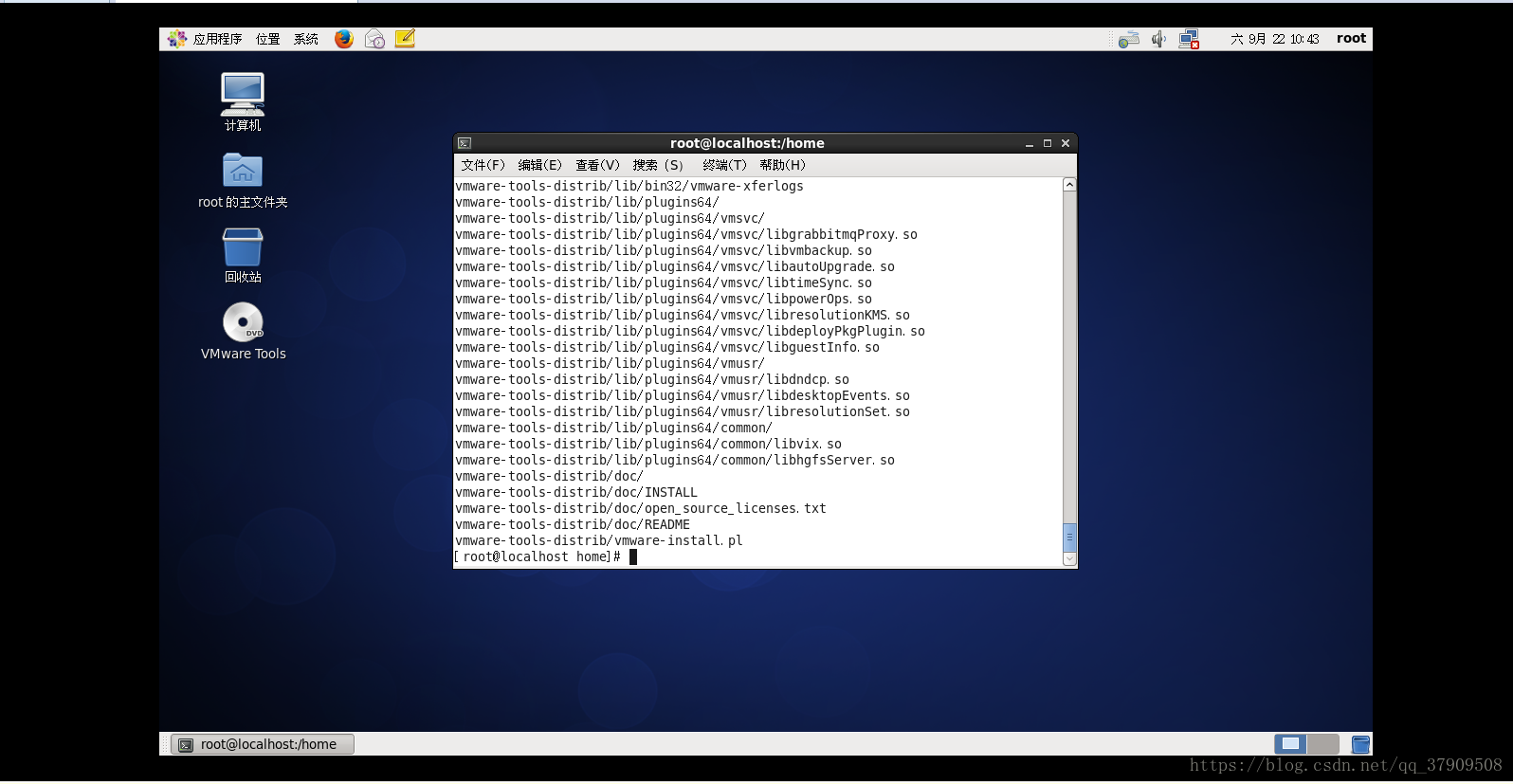Open the 查看(V) menu in the terminal
Screen dimensions: 1513x784
coord(597,165)
